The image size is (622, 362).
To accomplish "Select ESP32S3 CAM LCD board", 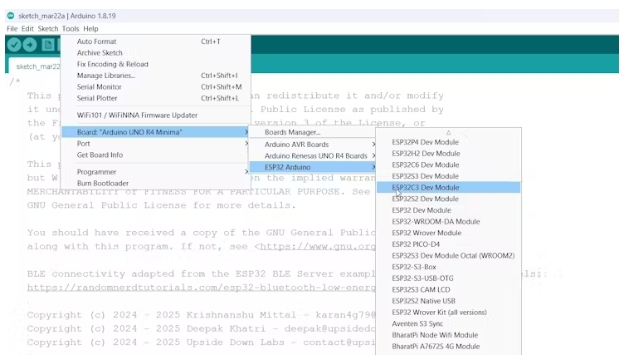I will (448, 290).
